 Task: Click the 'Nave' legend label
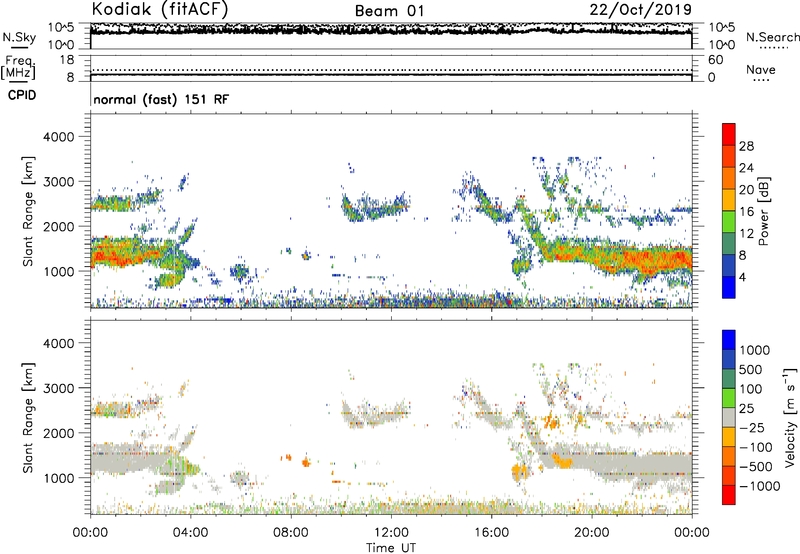761,70
